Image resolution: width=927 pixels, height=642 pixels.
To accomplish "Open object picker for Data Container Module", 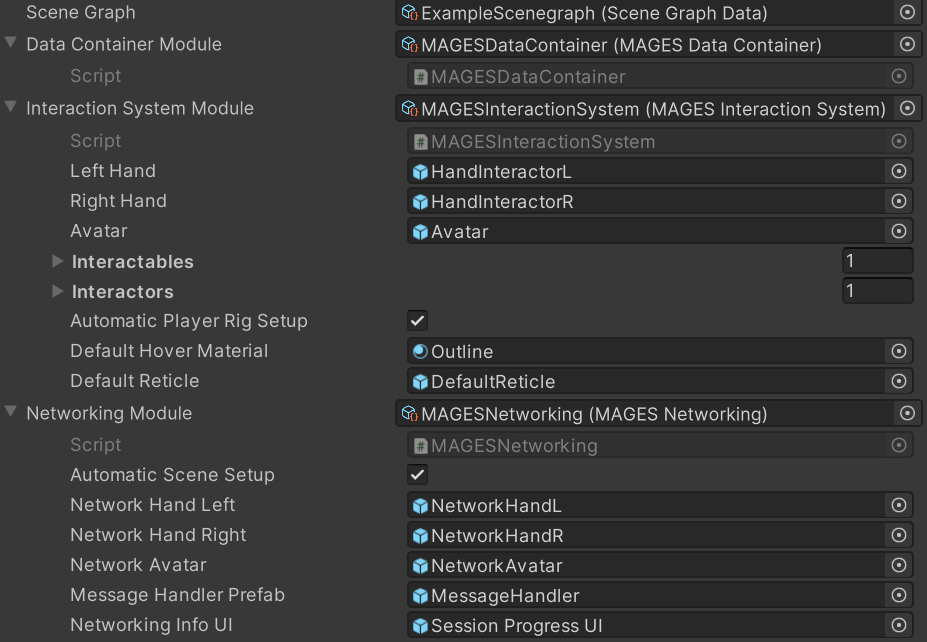I will pyautogui.click(x=907, y=44).
